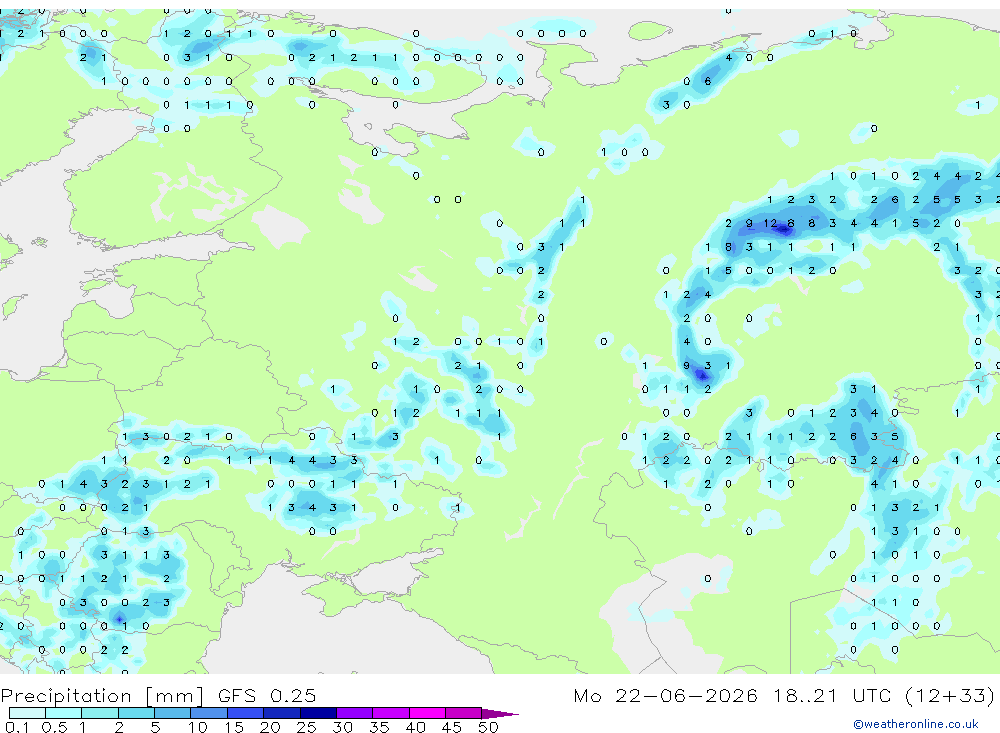Pick the 40–45 mm magenta legend swatch
Image resolution: width=1000 pixels, height=733 pixels.
427,713
